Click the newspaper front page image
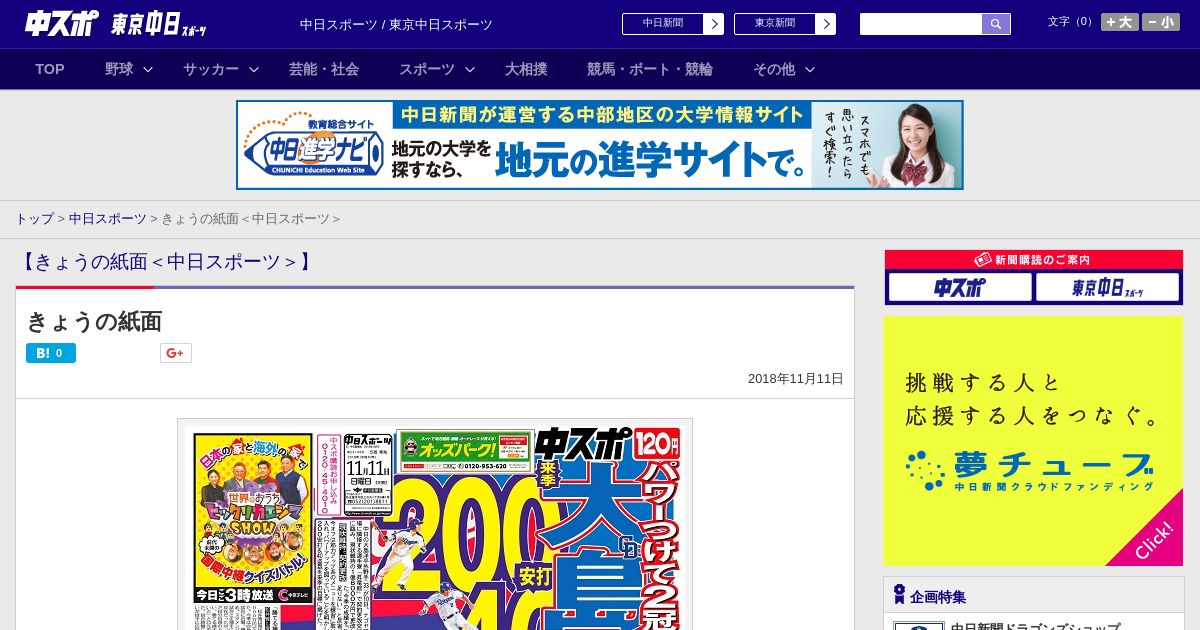The width and height of the screenshot is (1200, 630). click(435, 528)
